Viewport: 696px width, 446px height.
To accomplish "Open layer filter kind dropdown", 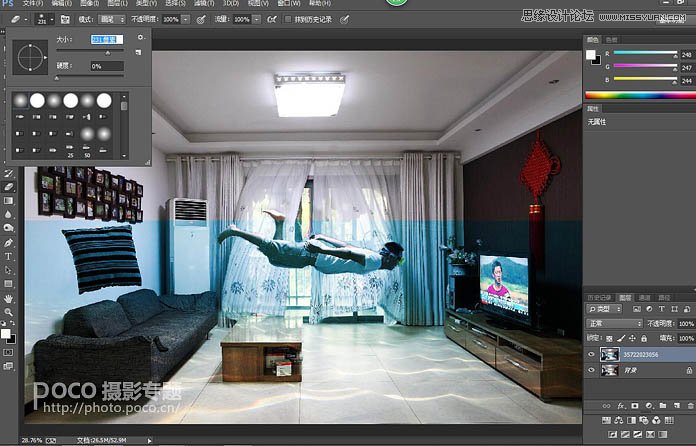I will (604, 309).
